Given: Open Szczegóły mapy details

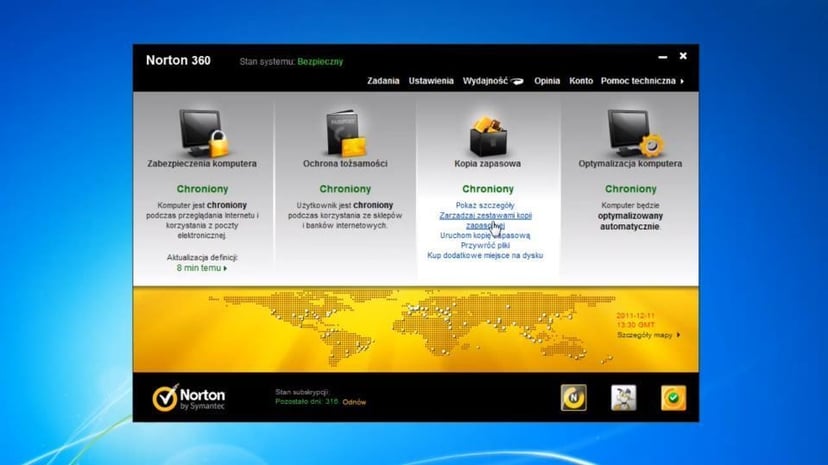Looking at the screenshot, I should pos(648,335).
